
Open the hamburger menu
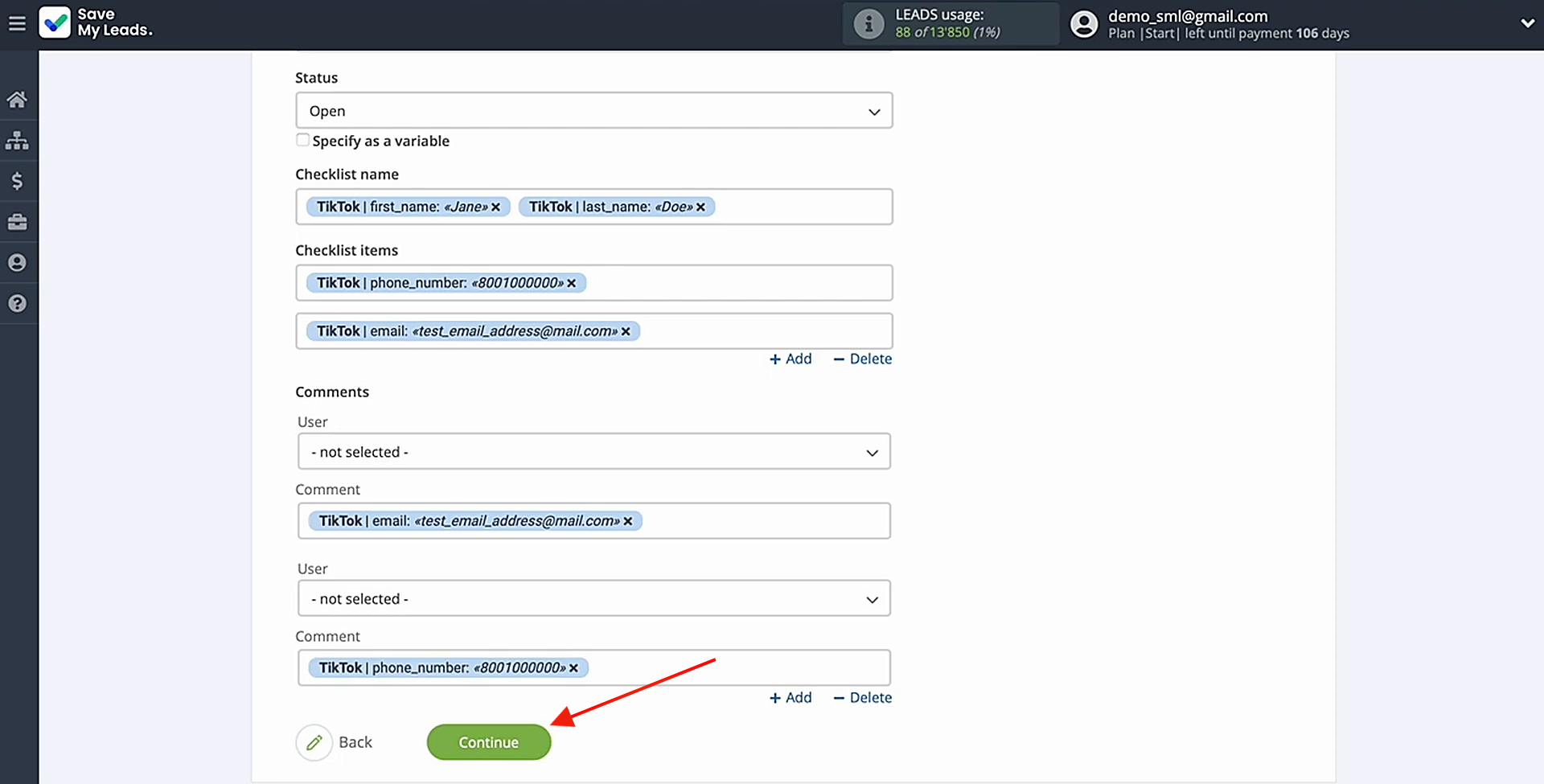pos(17,23)
